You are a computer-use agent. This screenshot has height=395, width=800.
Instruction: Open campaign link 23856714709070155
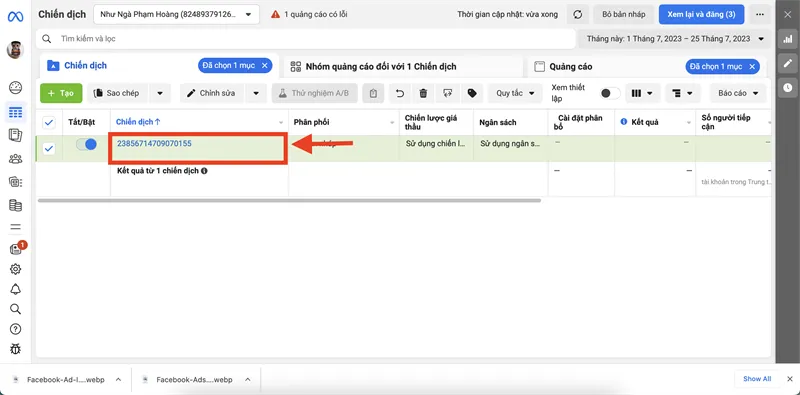coord(154,143)
